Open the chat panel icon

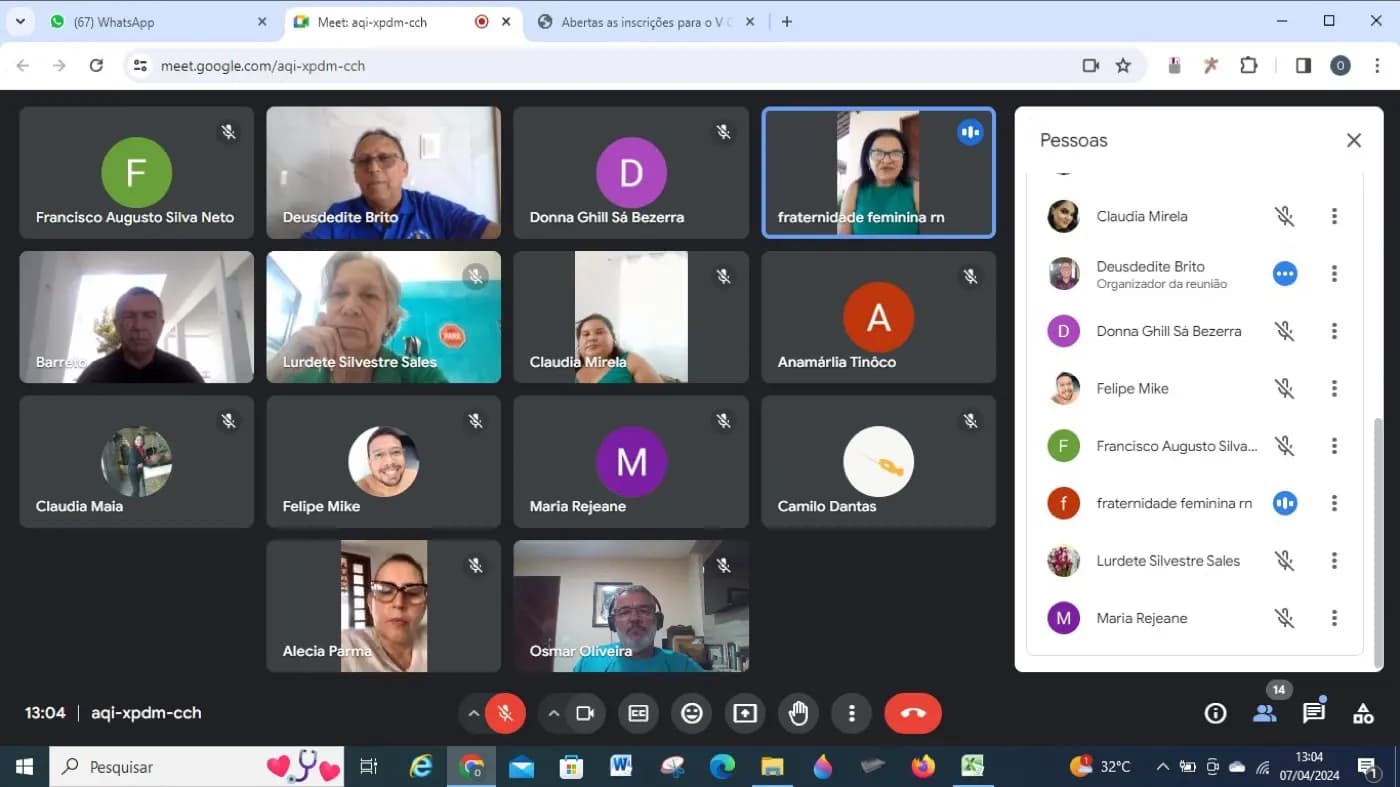point(1314,713)
